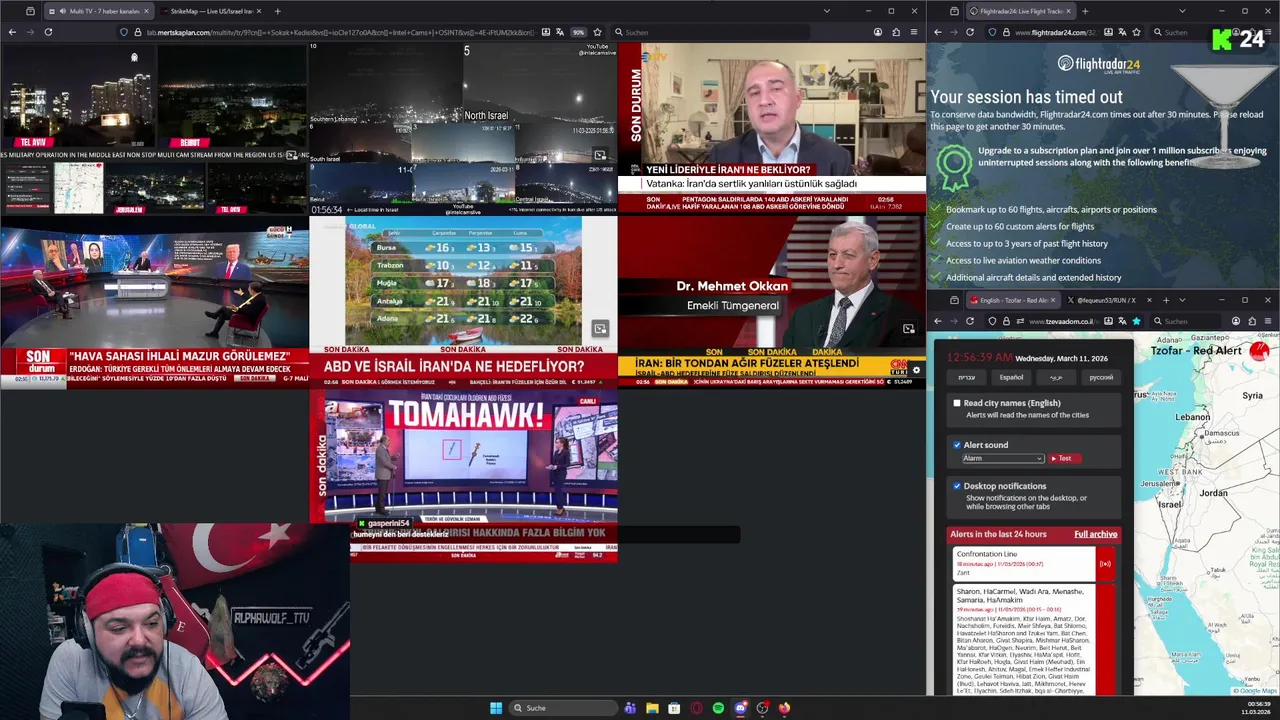This screenshot has height=720, width=1280.
Task: Uncheck the Alert sound checkbox
Action: pos(957,445)
